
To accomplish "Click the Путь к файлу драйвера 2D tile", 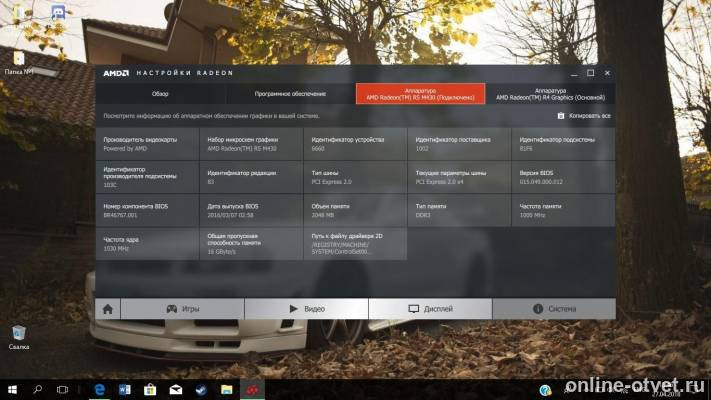I will pyautogui.click(x=355, y=244).
